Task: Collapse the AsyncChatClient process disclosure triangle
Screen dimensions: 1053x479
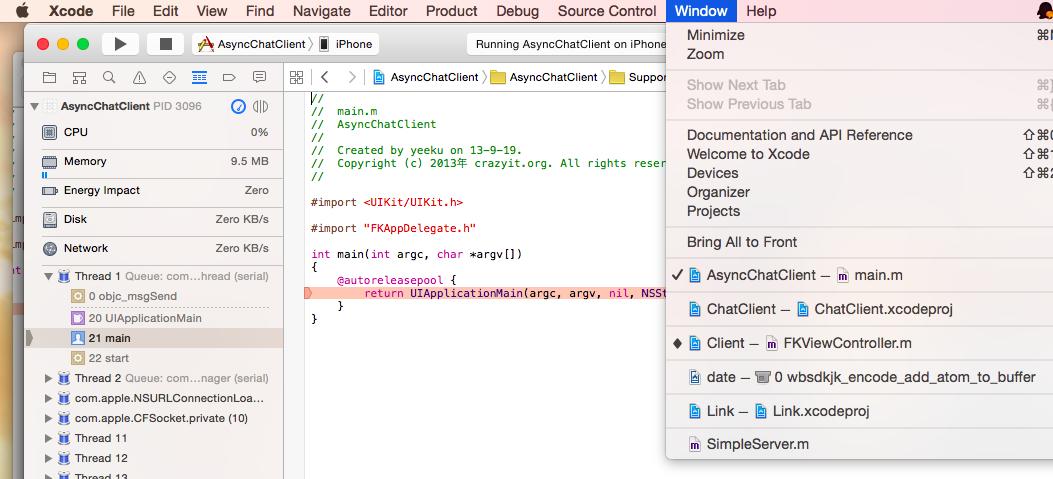Action: (34, 106)
